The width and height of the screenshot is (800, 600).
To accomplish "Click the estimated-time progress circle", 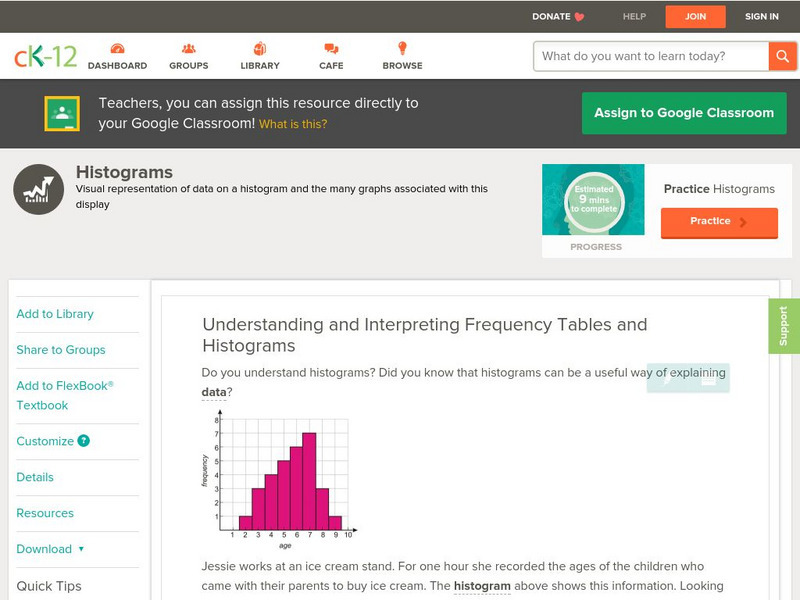I will 594,202.
